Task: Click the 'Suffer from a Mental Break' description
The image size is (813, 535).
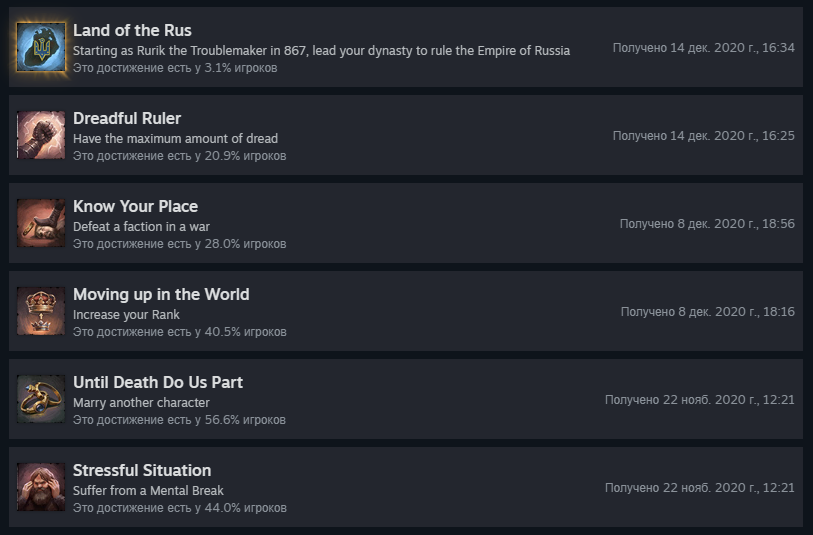Action: [148, 491]
